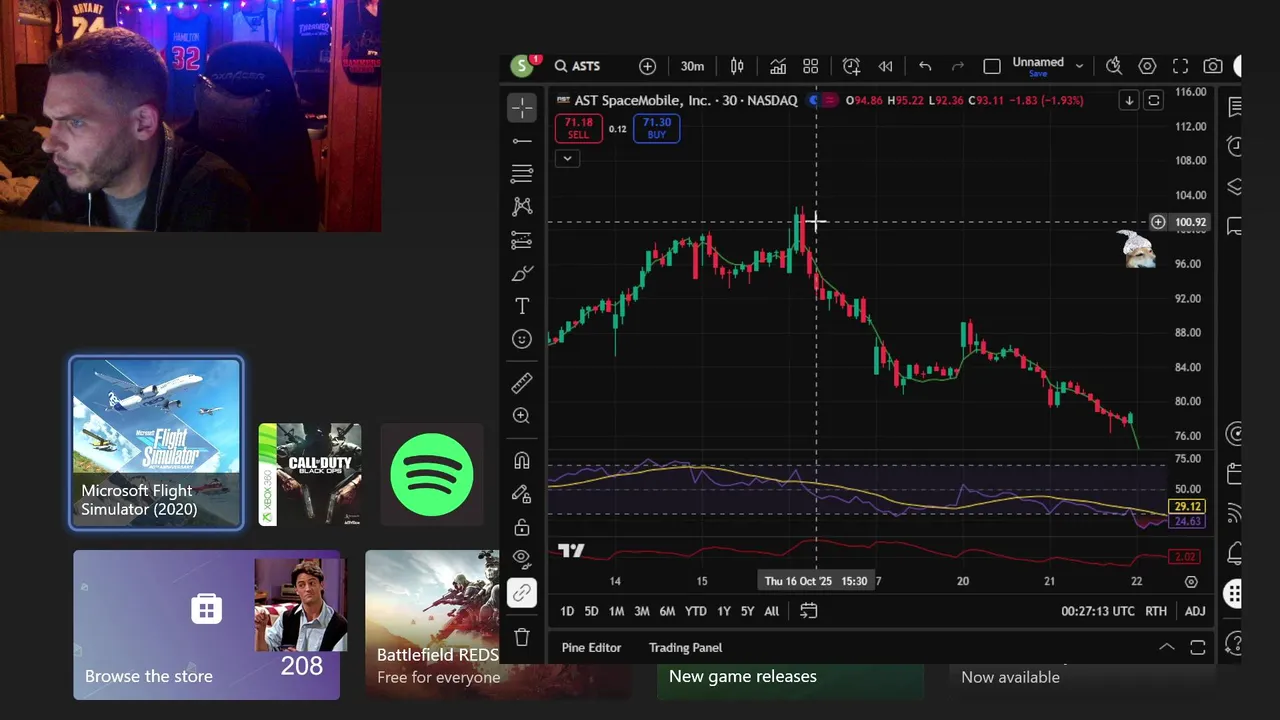Screen dimensions: 1280x720
Task: Select the text annotation tool
Action: point(521,306)
